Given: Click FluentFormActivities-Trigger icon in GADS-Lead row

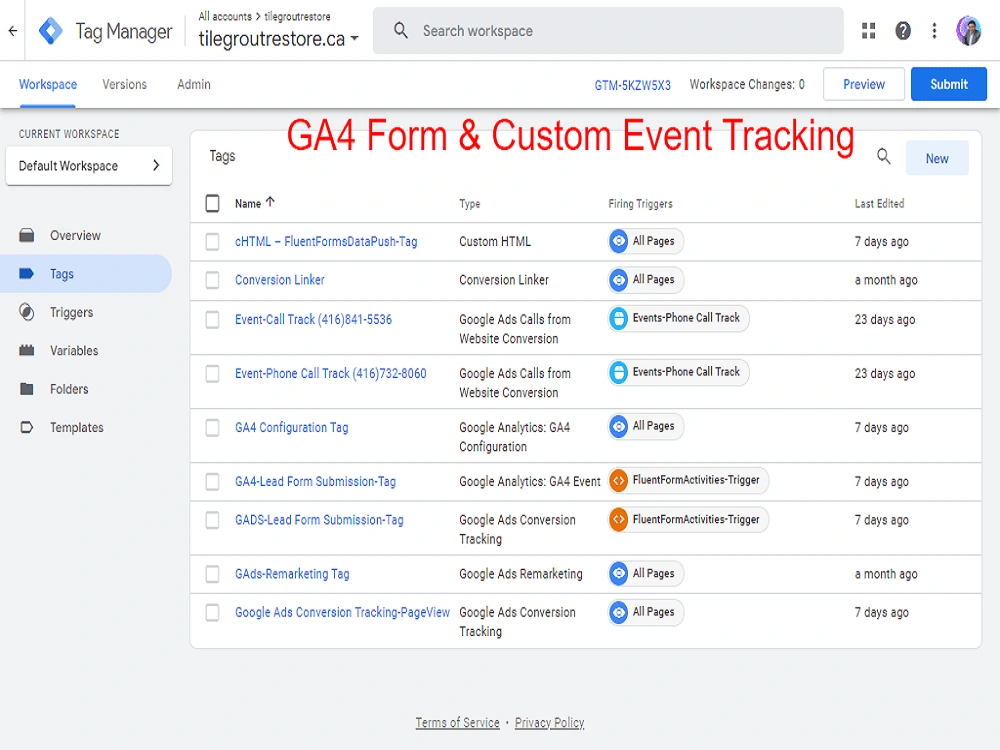Looking at the screenshot, I should pos(619,519).
